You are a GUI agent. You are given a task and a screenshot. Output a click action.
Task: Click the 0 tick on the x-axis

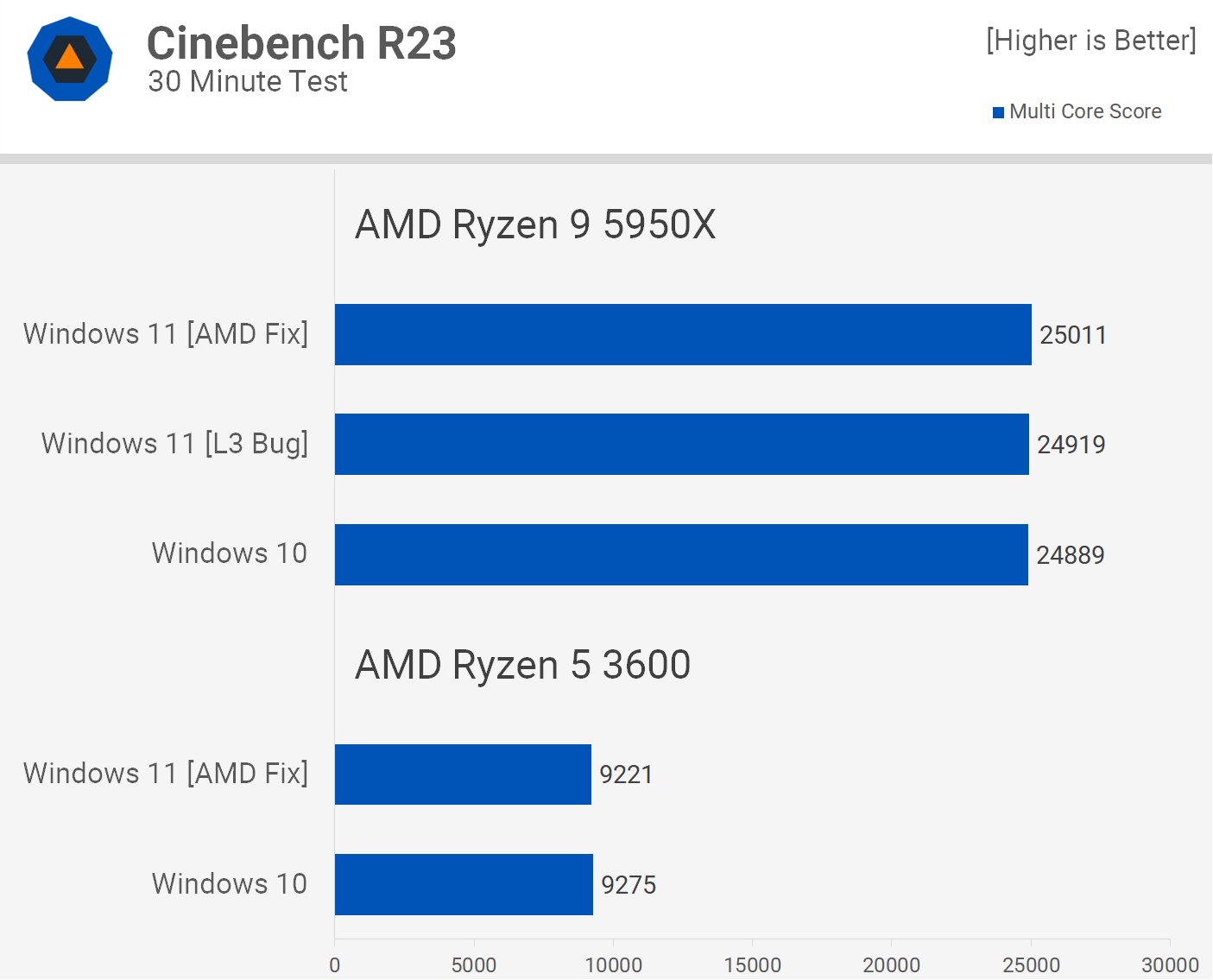(335, 964)
